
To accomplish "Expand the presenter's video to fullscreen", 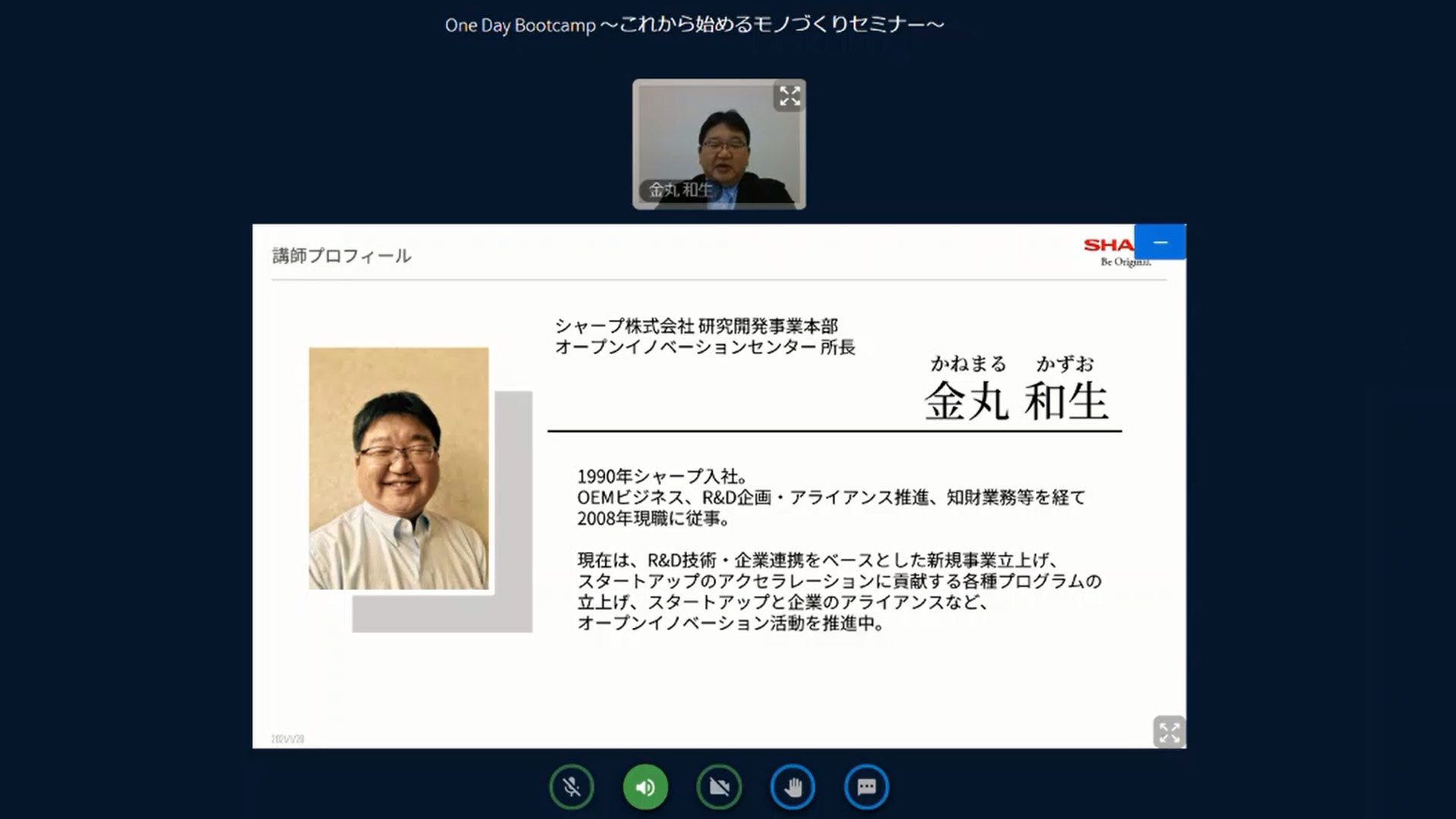I will [x=789, y=97].
